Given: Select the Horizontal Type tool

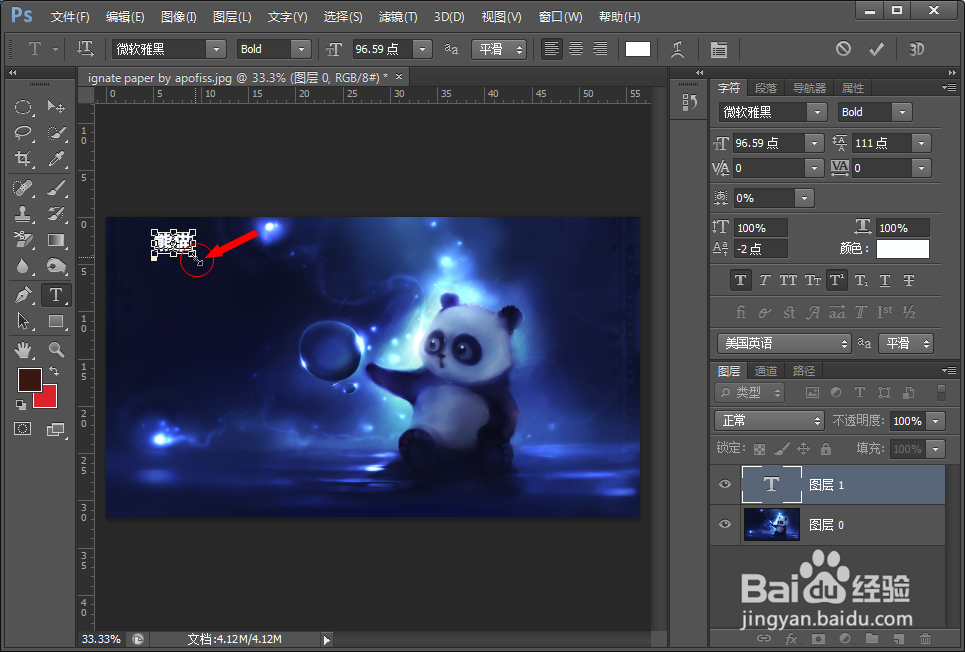Looking at the screenshot, I should click(x=56, y=295).
